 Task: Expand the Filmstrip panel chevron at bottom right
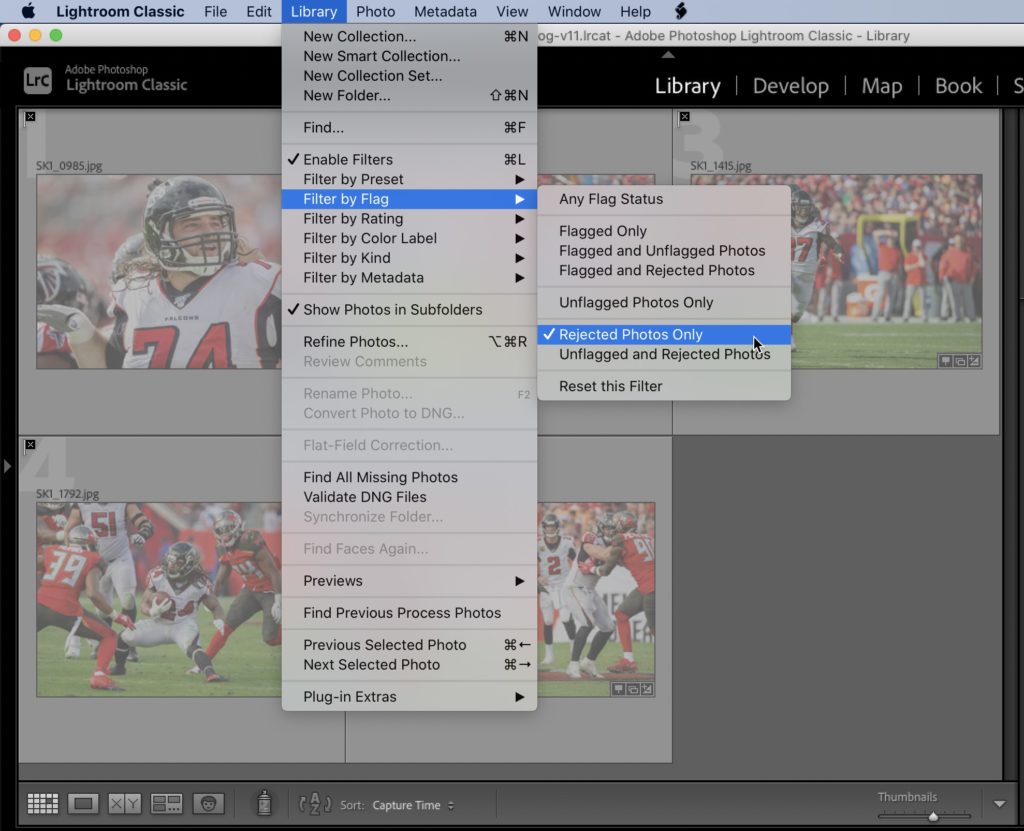coord(999,802)
